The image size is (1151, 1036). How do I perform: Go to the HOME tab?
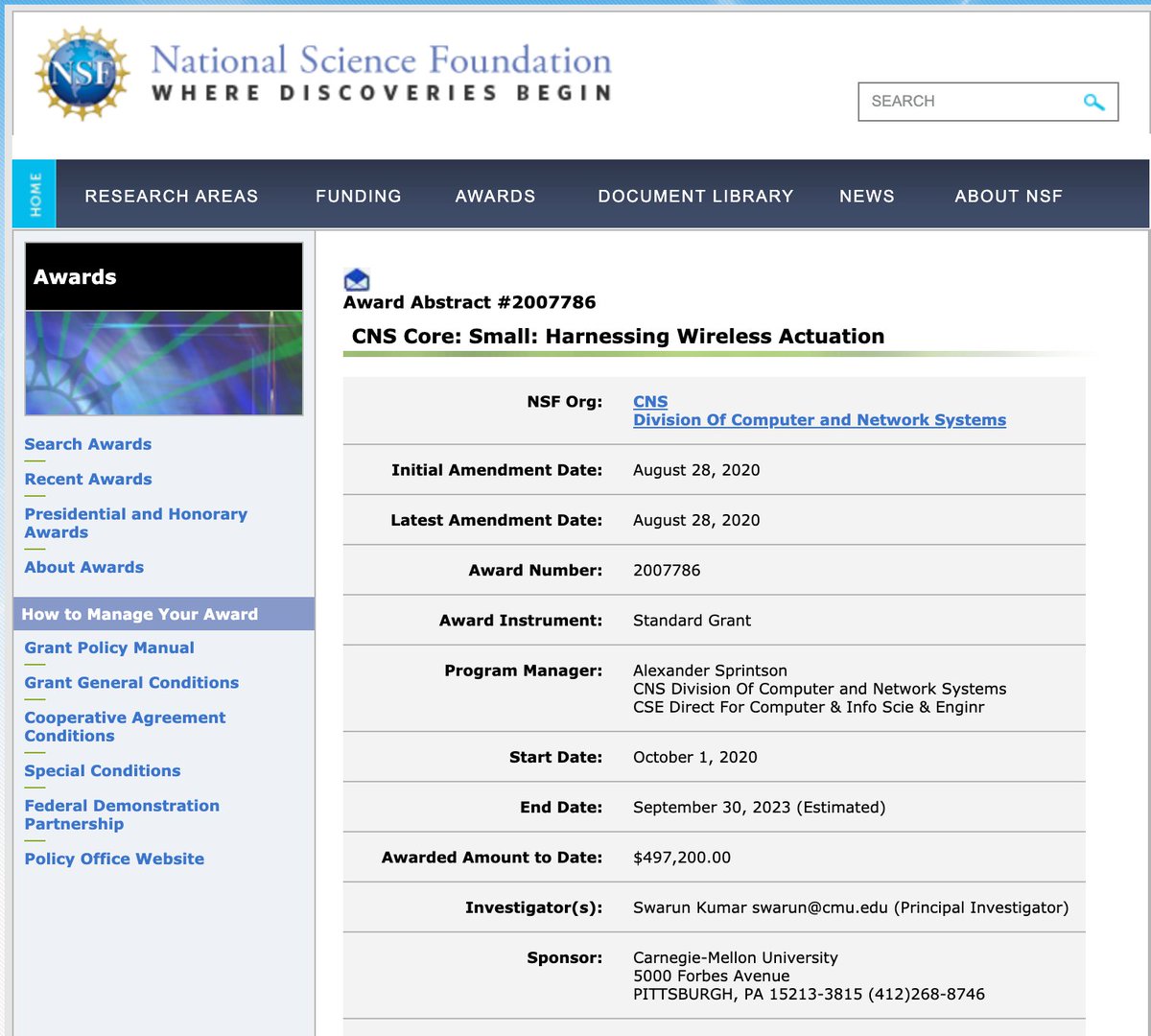35,195
